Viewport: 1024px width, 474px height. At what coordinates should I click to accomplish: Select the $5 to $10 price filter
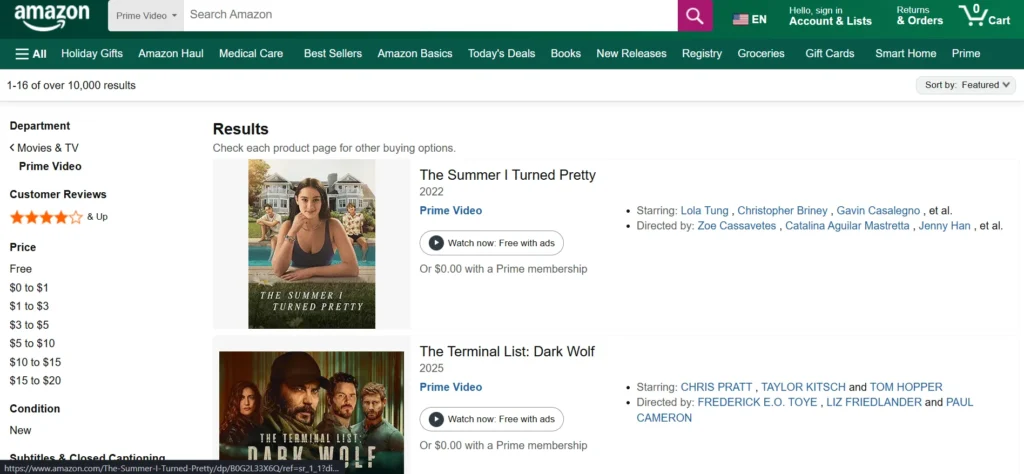tap(32, 343)
